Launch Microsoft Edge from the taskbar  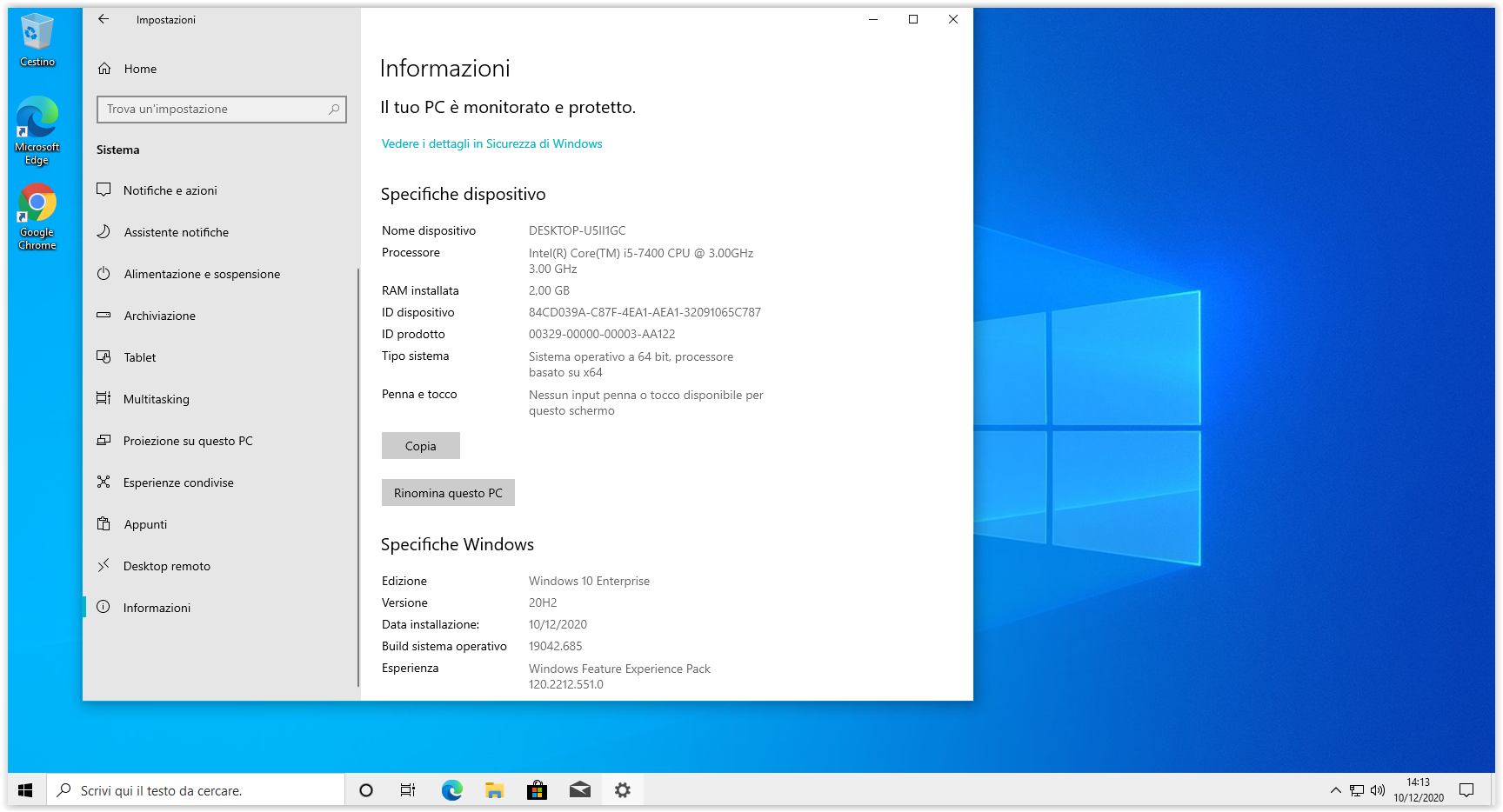click(x=451, y=790)
